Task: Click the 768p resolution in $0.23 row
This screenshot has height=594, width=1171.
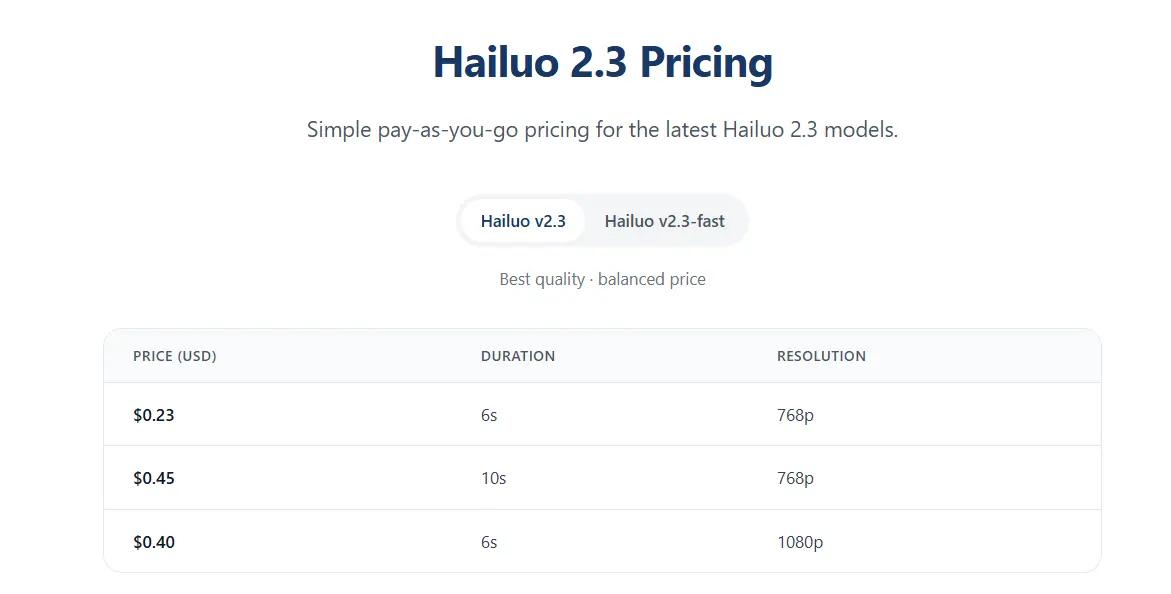Action: point(795,415)
